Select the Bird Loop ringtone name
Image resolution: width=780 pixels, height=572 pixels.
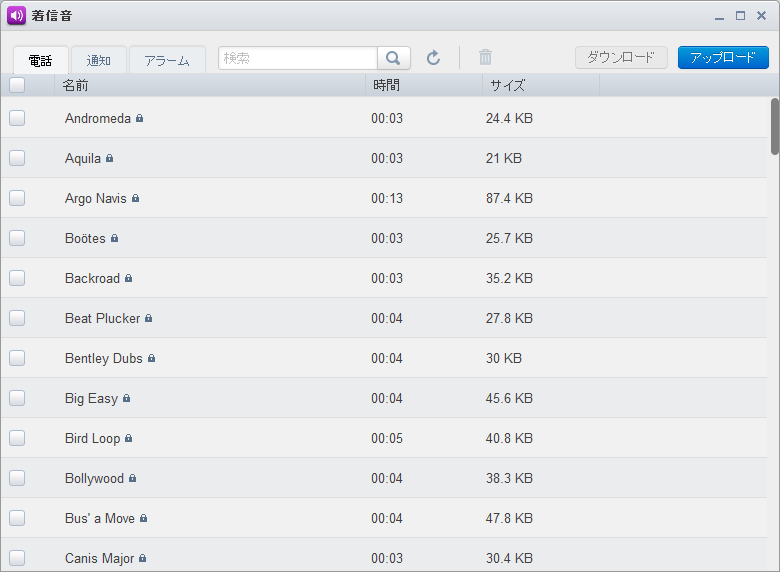[x=93, y=439]
